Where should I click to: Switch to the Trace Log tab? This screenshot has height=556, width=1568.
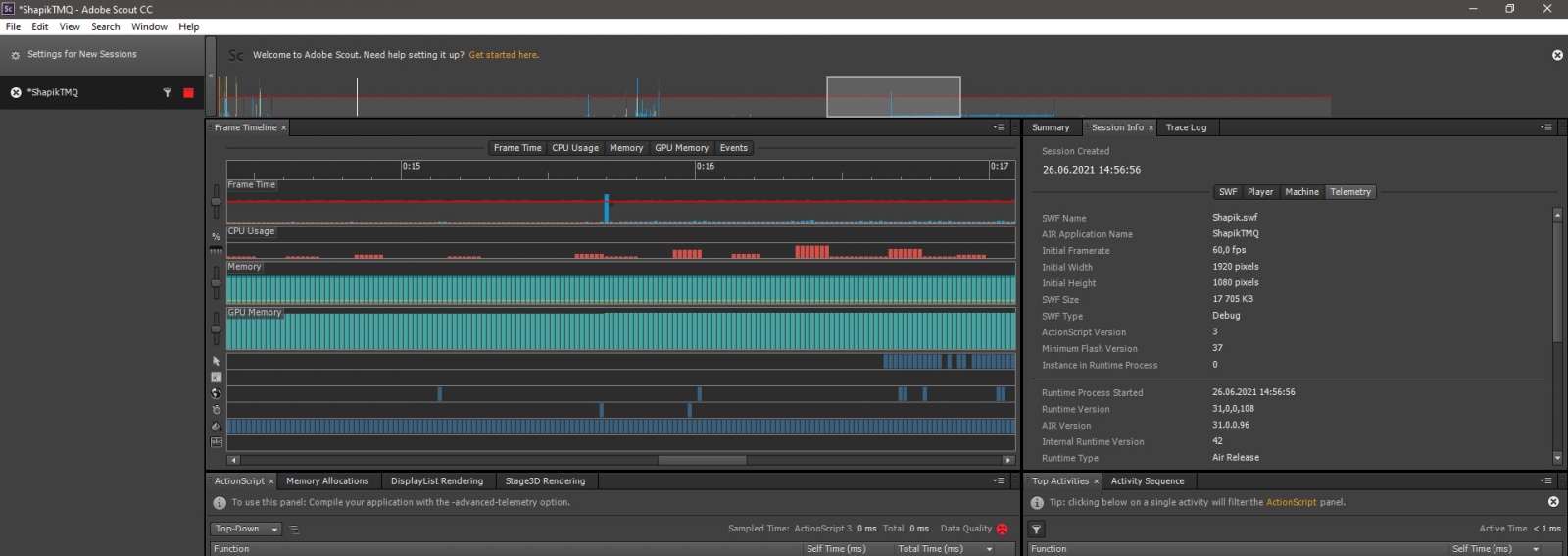[x=1186, y=127]
